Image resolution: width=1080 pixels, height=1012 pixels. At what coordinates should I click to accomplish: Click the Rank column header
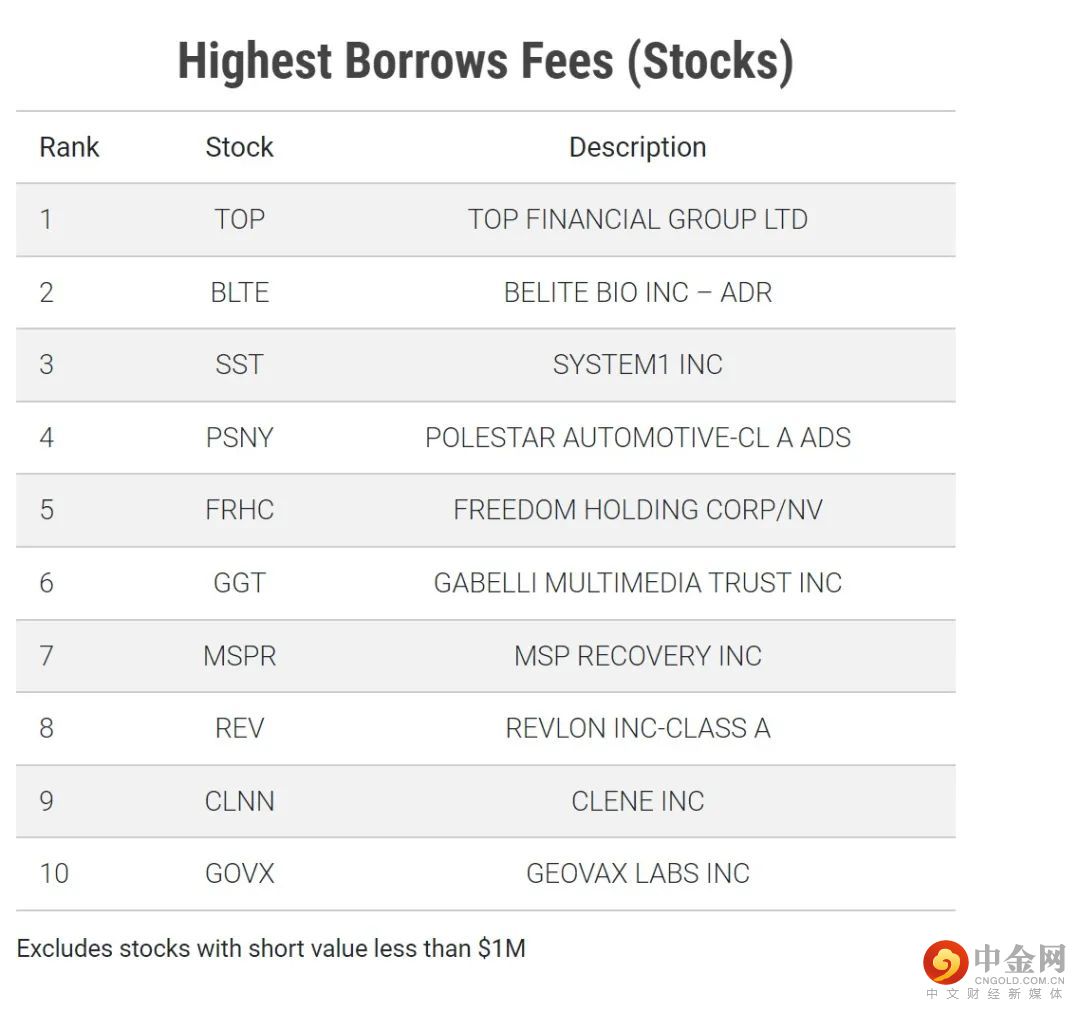69,147
